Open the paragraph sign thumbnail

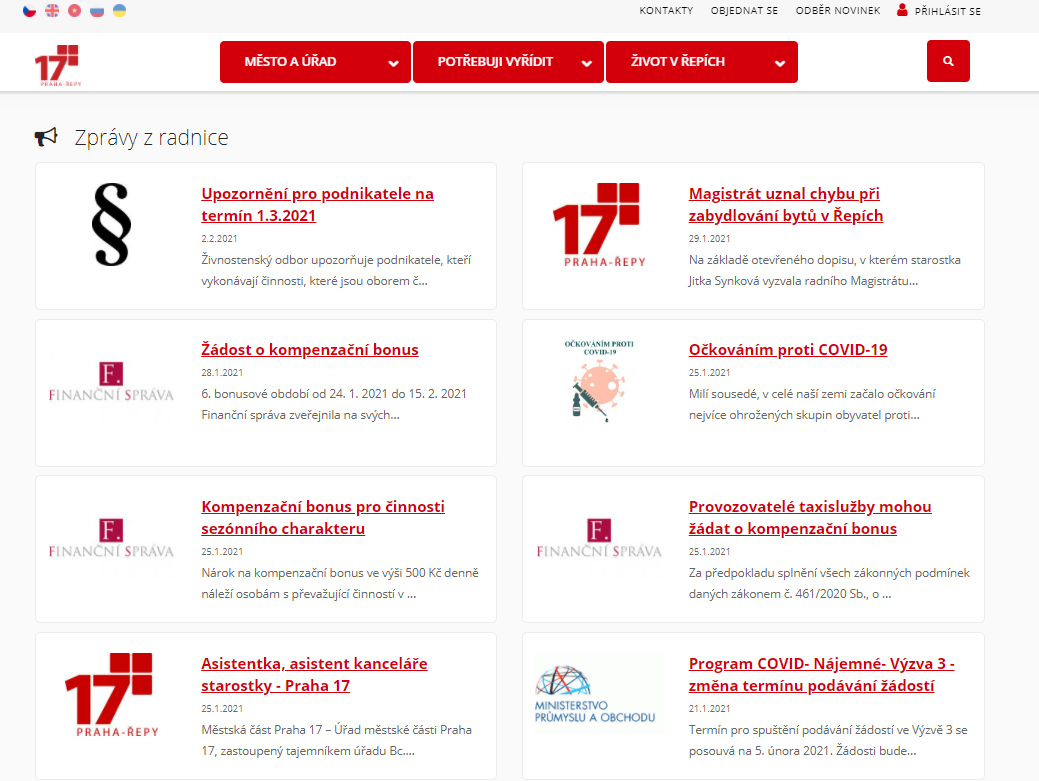point(111,225)
